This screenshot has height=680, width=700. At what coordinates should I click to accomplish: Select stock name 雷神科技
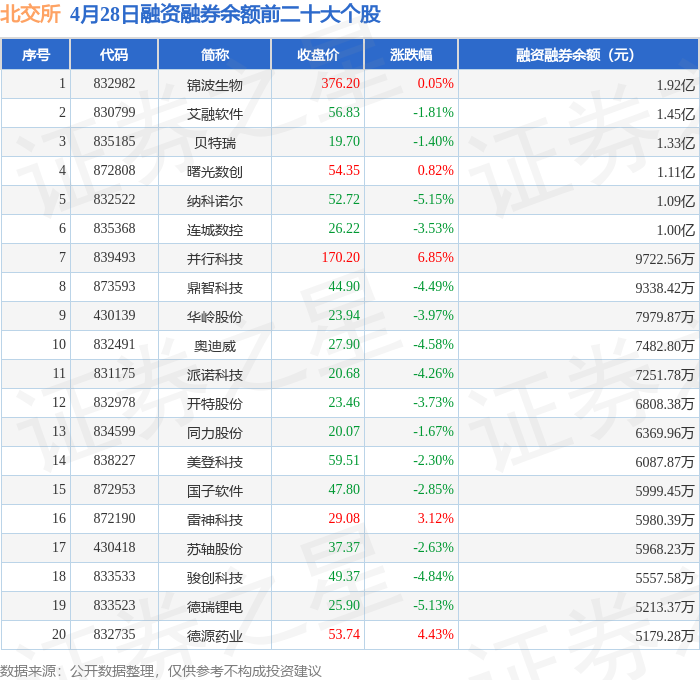(x=215, y=520)
